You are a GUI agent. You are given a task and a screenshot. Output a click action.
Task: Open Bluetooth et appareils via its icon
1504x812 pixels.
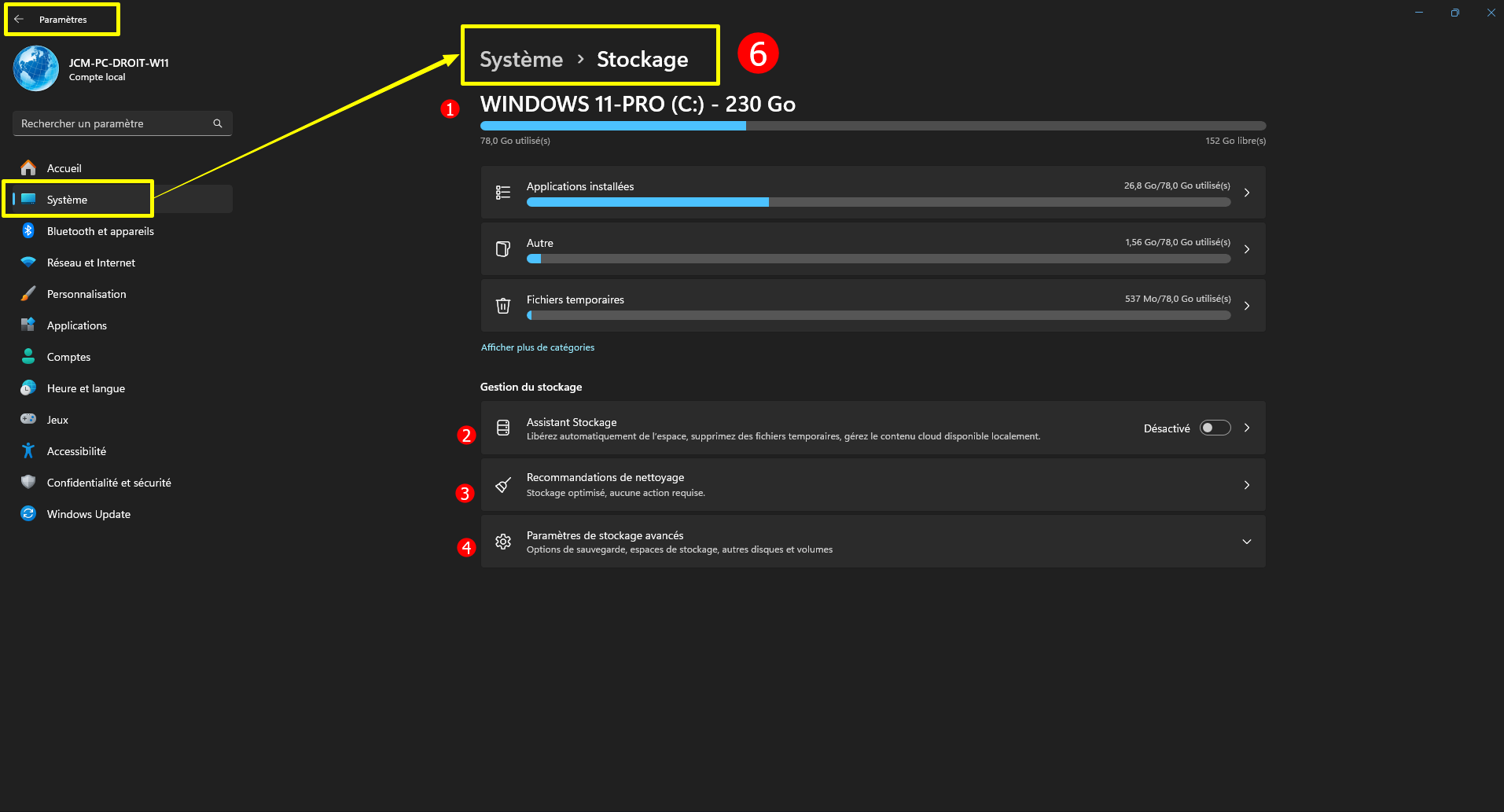click(28, 230)
